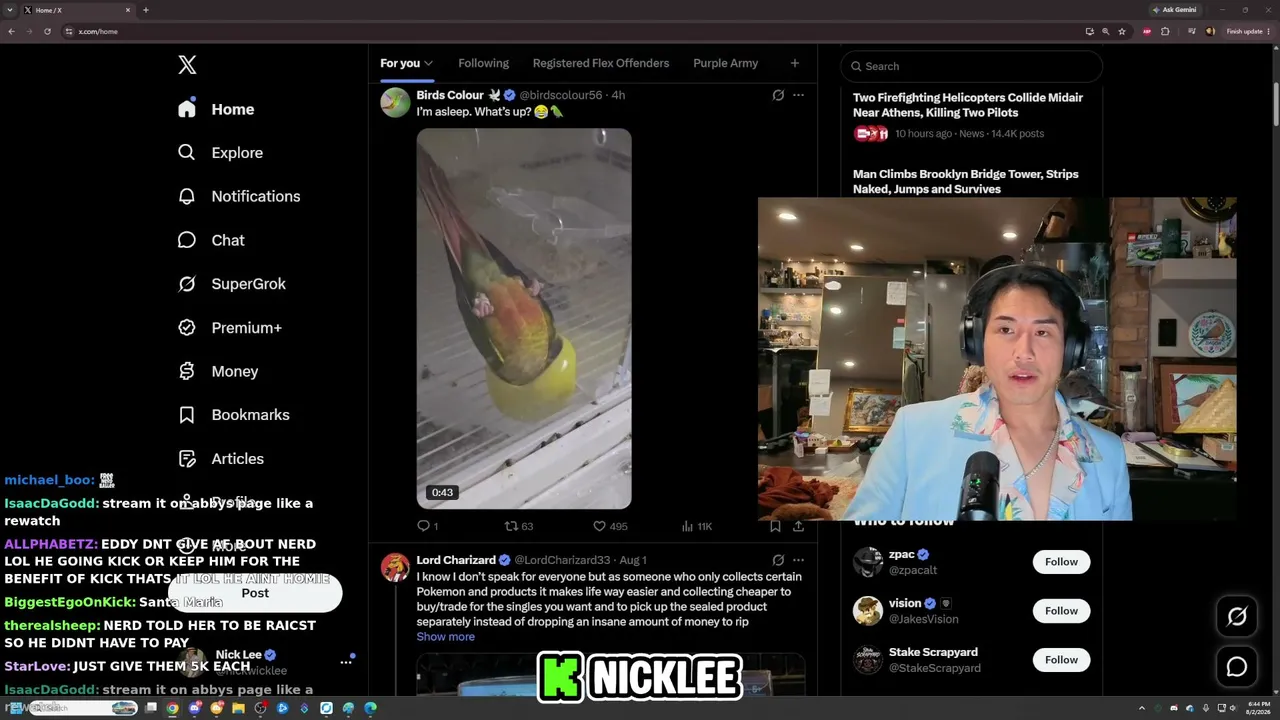Open the Adblock extension icon

click(x=1147, y=31)
